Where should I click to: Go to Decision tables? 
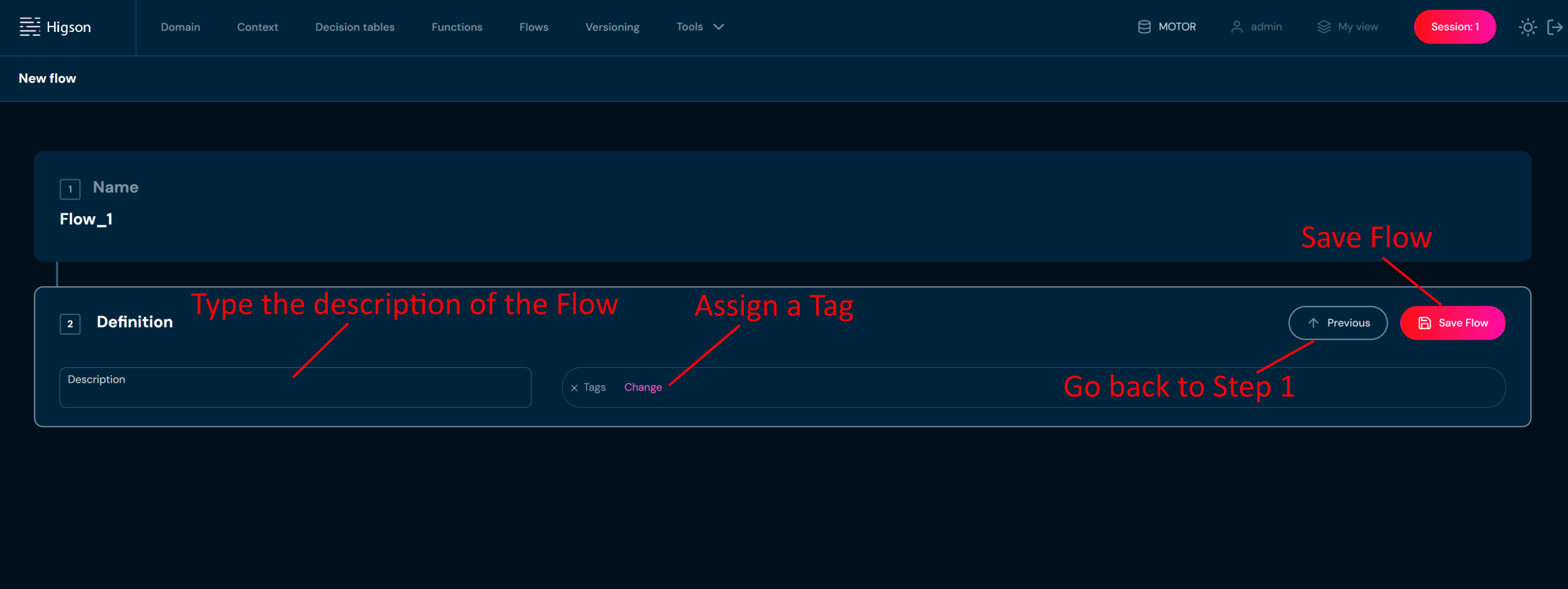tap(355, 27)
